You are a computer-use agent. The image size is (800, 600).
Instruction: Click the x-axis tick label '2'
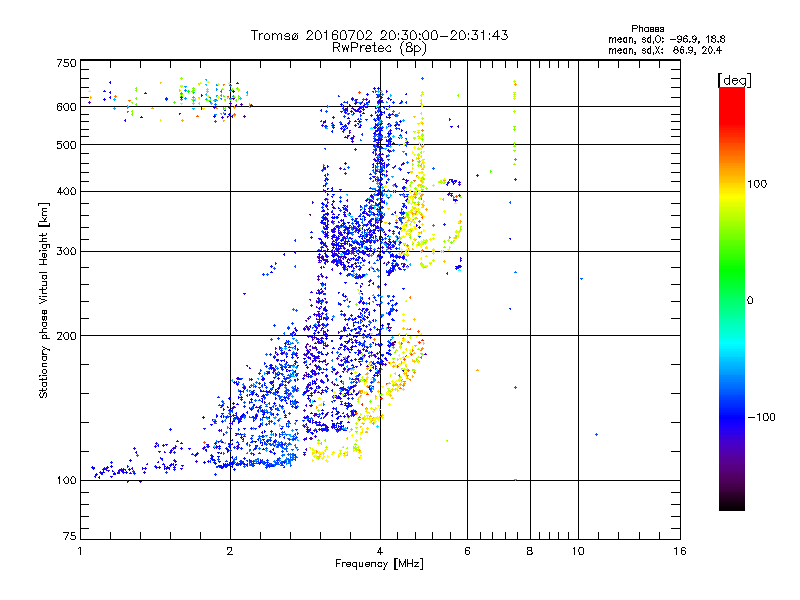230,551
